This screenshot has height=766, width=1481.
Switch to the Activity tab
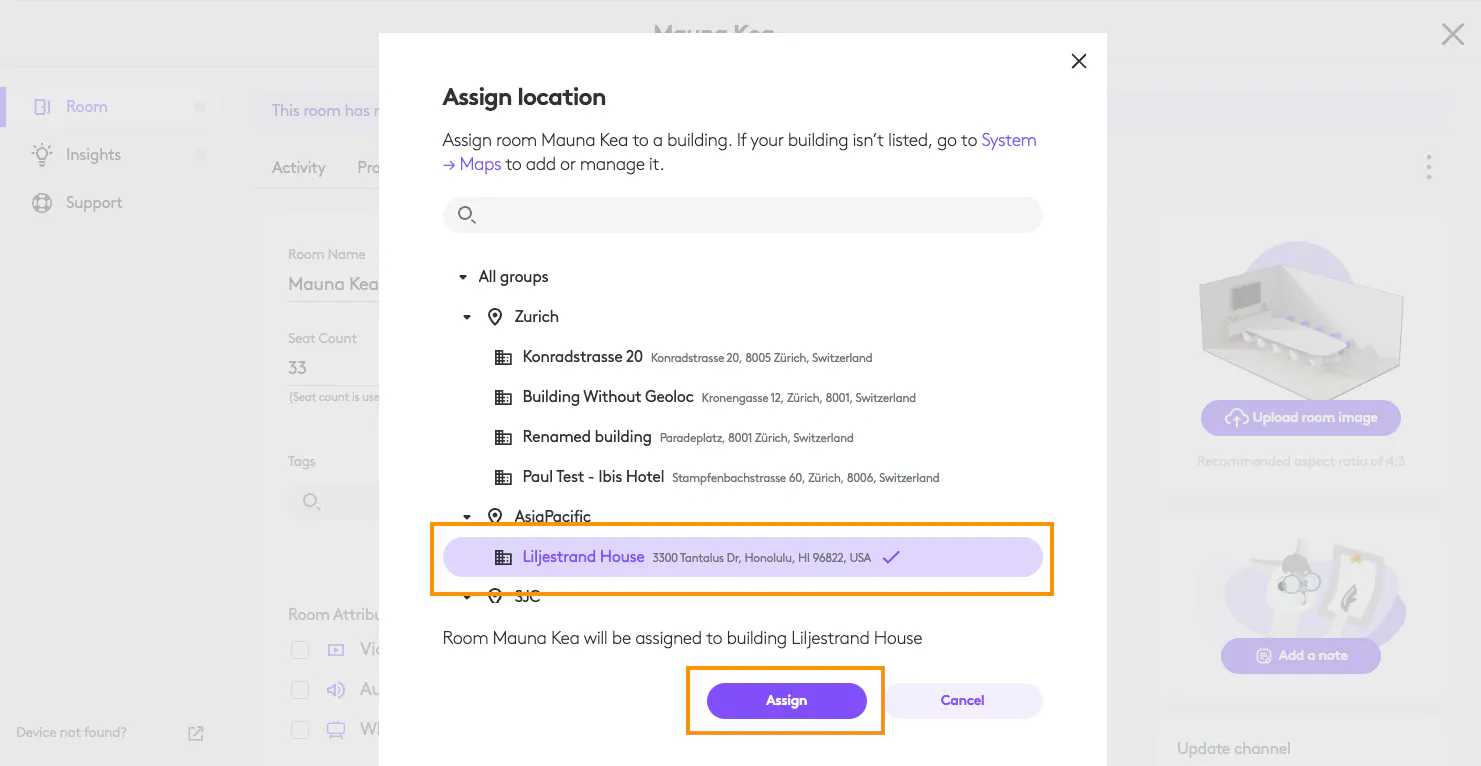[299, 167]
